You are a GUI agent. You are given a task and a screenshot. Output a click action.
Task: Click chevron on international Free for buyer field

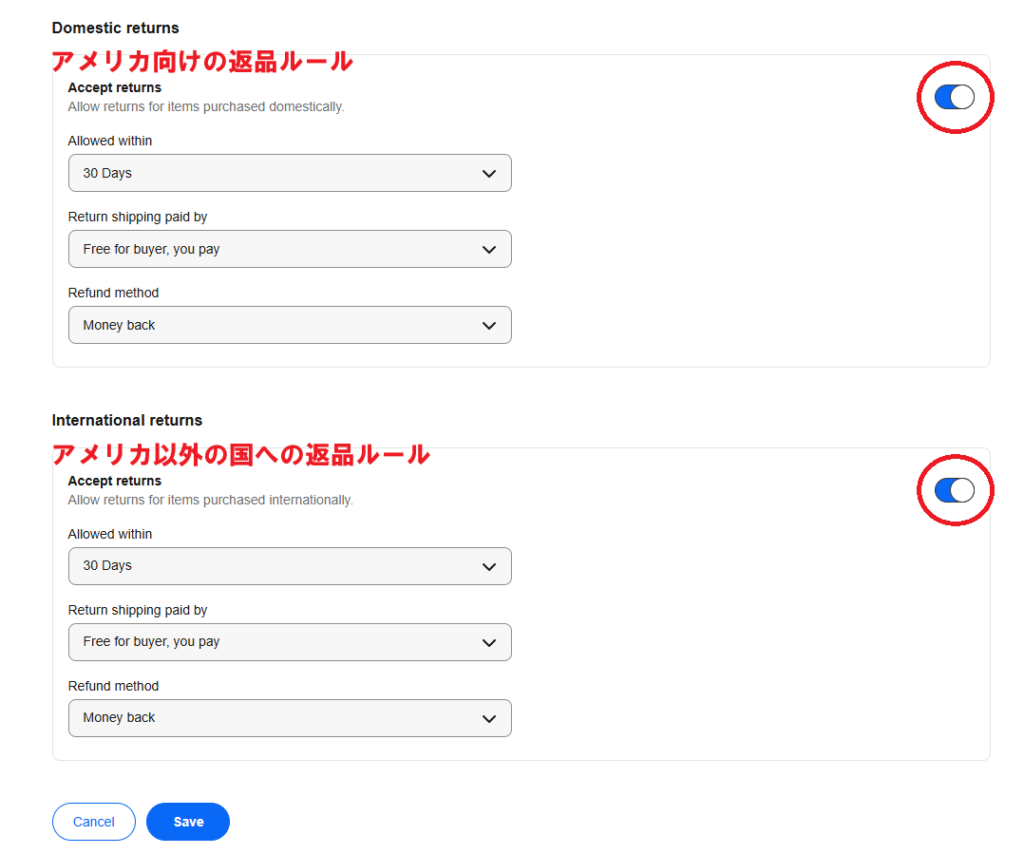(x=488, y=642)
